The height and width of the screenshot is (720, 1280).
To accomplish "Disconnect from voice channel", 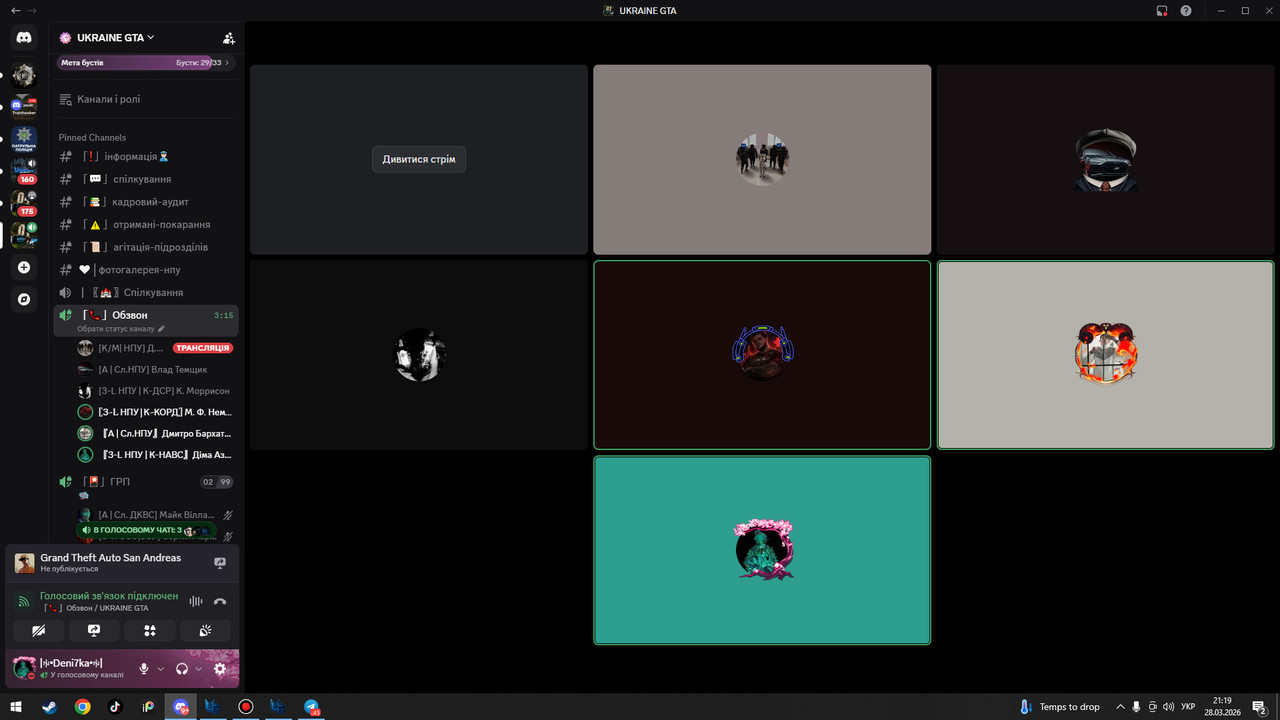I will [x=220, y=601].
